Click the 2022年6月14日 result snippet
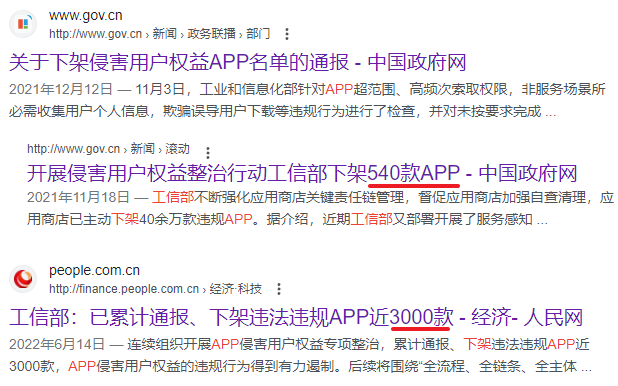618x386 pixels. (300, 355)
